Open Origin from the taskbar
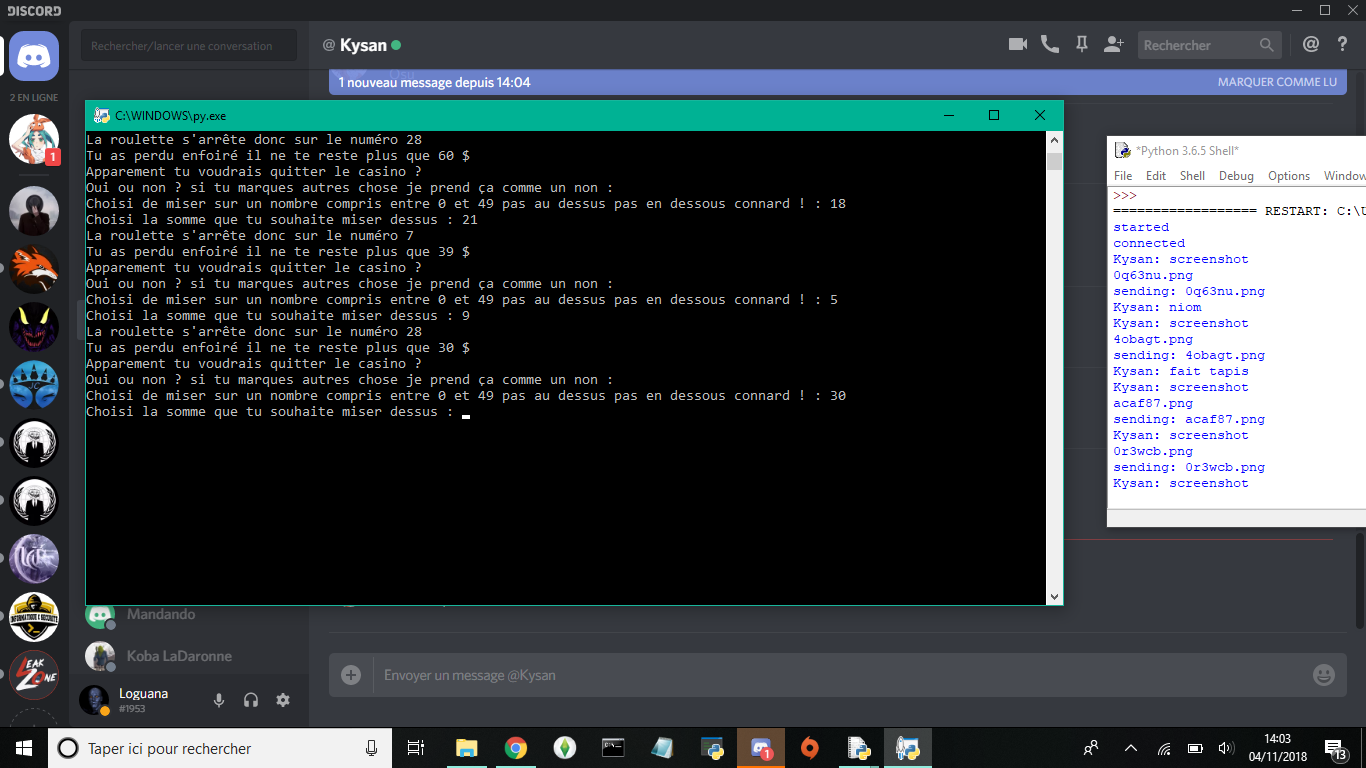 coord(810,748)
